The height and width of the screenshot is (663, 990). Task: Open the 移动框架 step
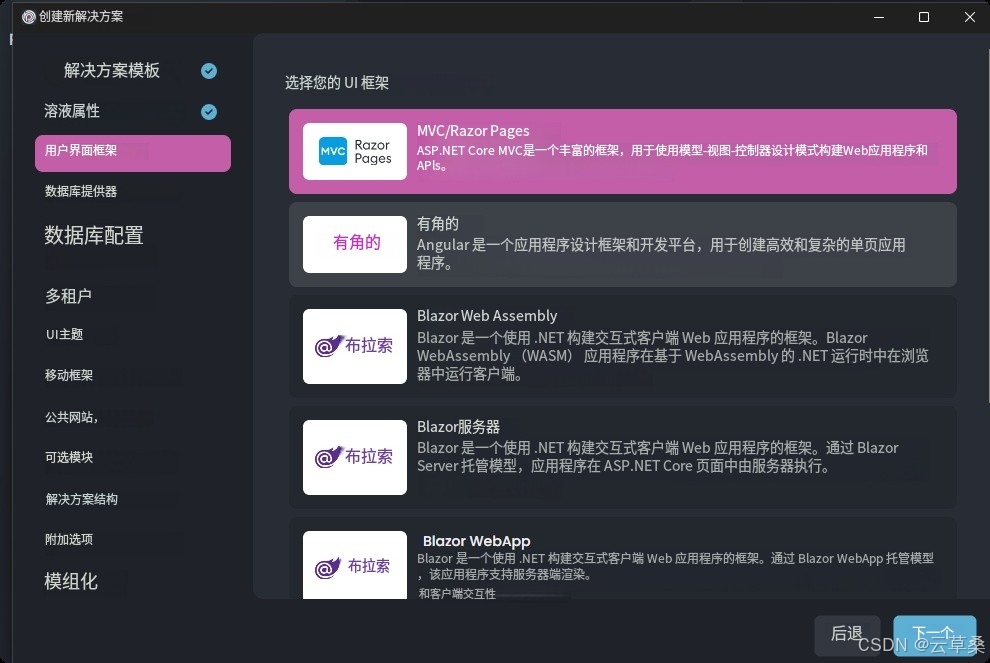point(69,375)
